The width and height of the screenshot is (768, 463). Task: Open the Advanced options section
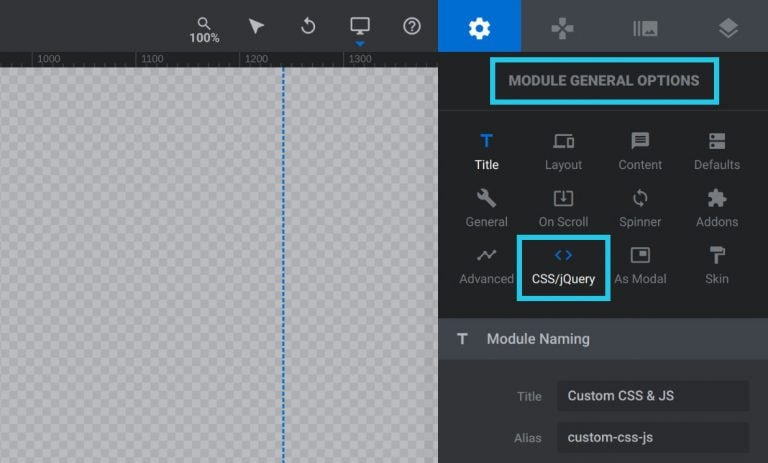click(486, 266)
